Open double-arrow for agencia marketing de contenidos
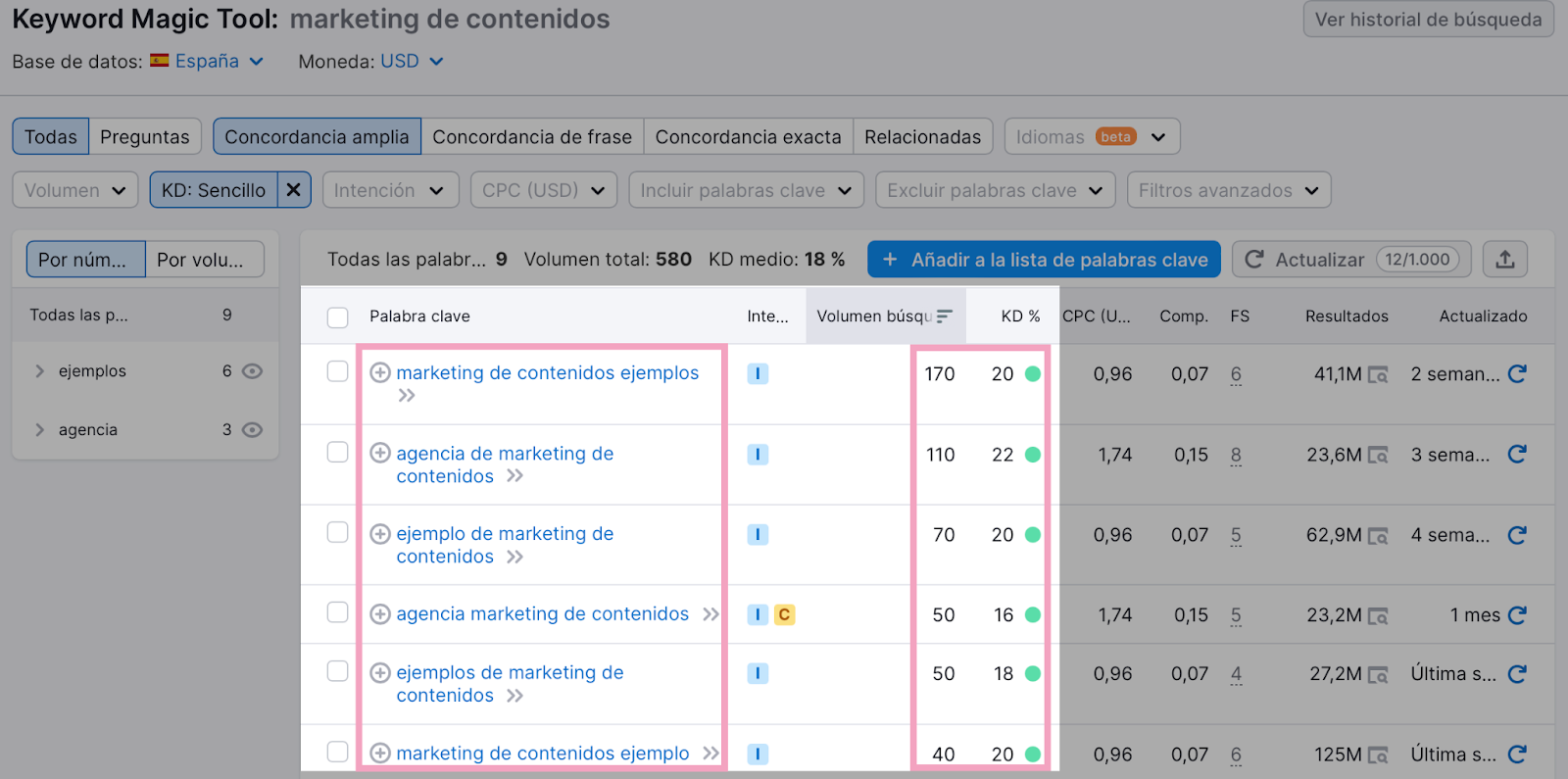This screenshot has width=1568, height=779. click(710, 614)
